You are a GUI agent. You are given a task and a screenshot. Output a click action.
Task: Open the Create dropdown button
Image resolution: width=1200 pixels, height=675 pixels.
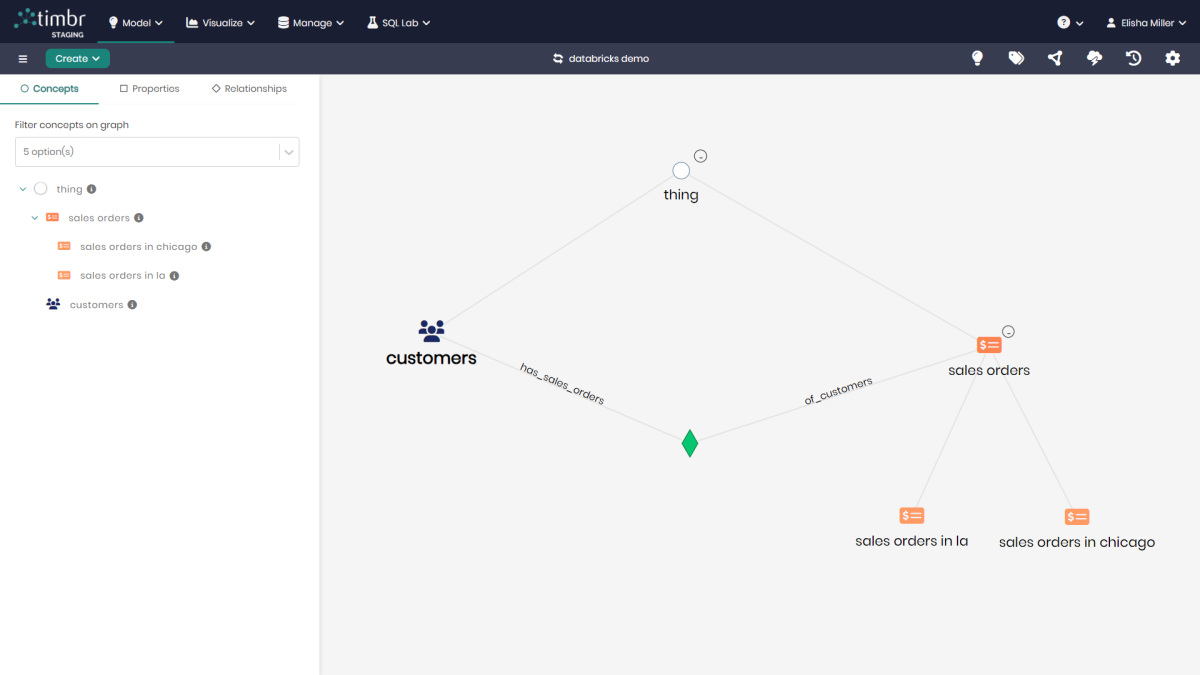tap(77, 59)
